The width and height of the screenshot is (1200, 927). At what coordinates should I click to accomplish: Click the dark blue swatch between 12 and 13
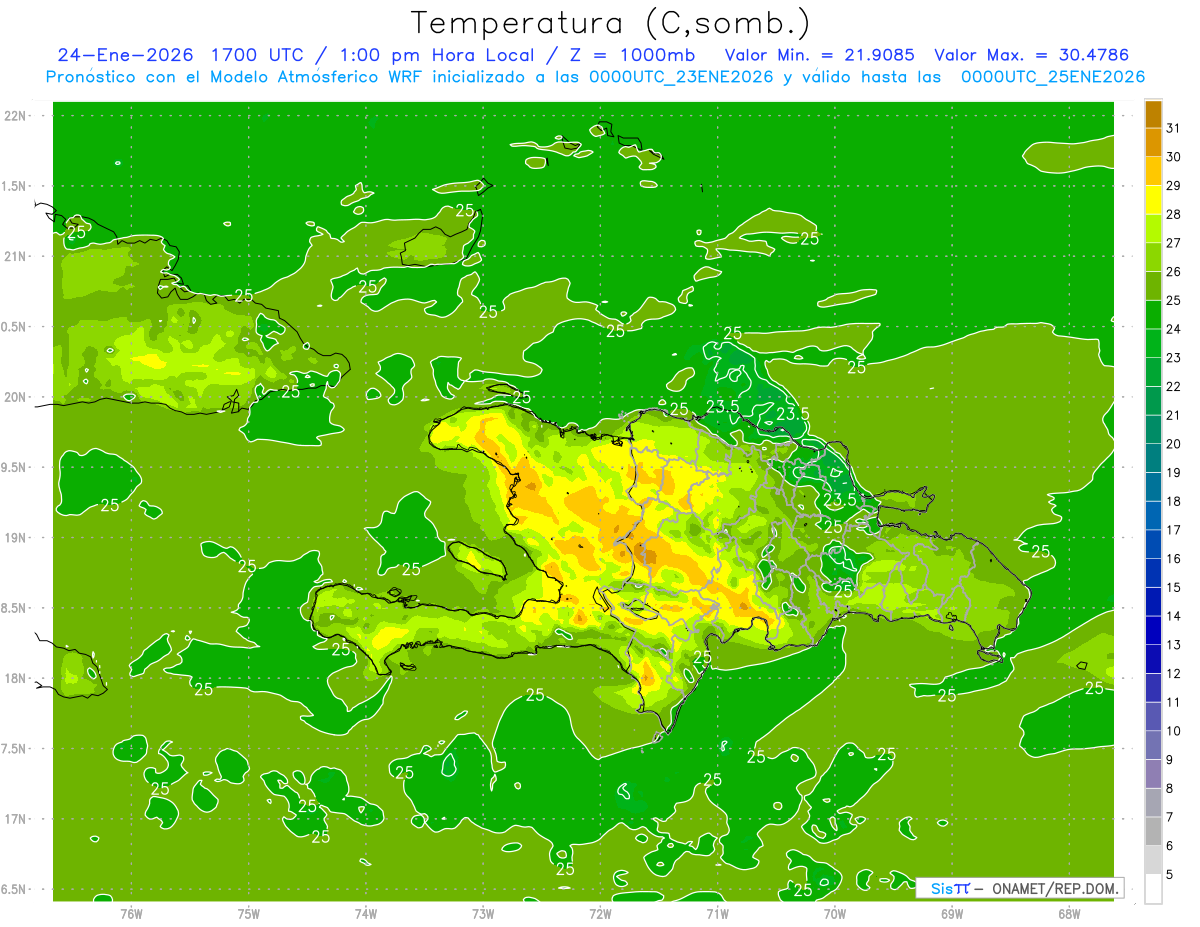(x=1153, y=659)
